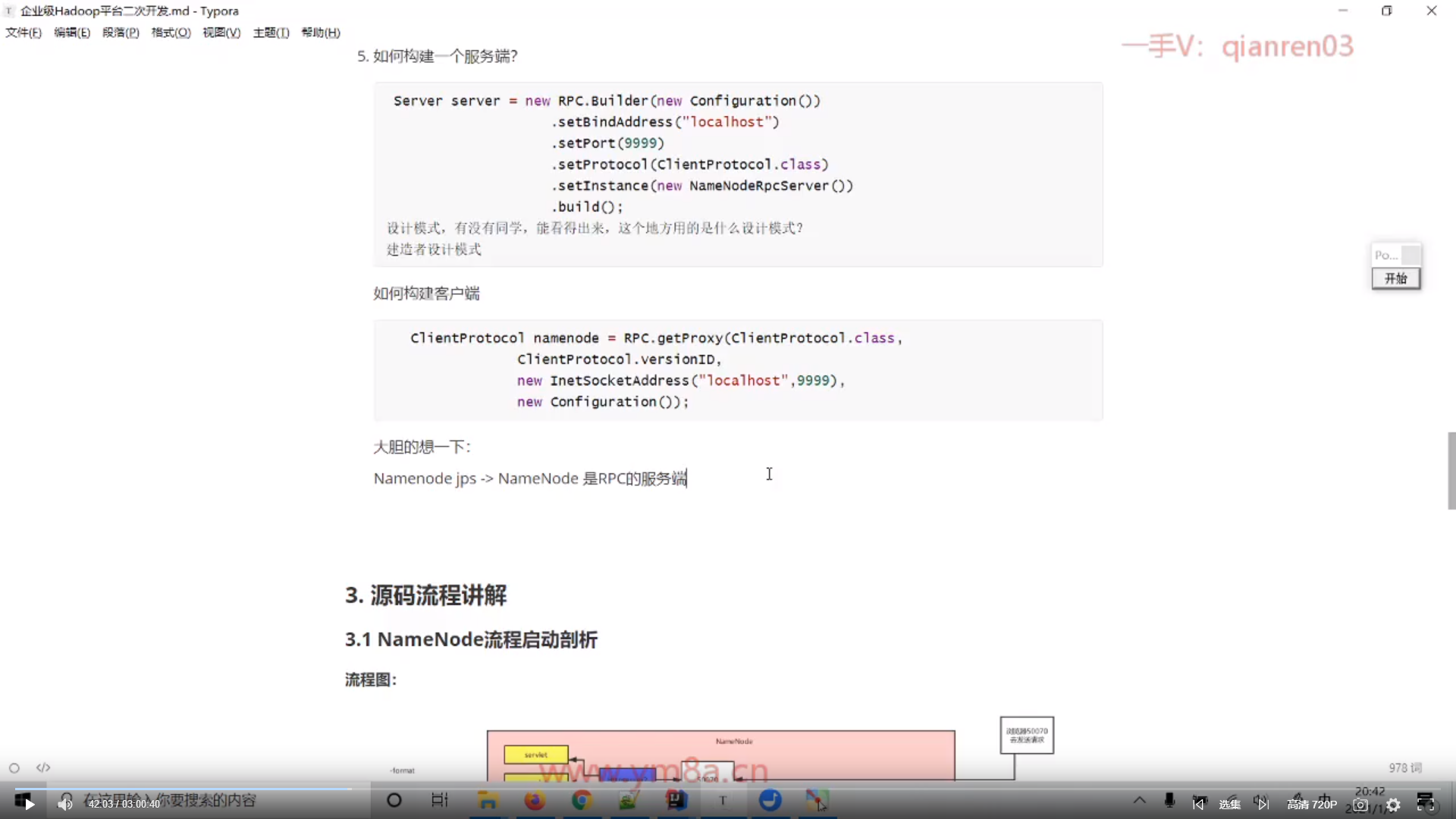Open video player settings gear
This screenshot has height=819, width=1456.
(x=1393, y=805)
